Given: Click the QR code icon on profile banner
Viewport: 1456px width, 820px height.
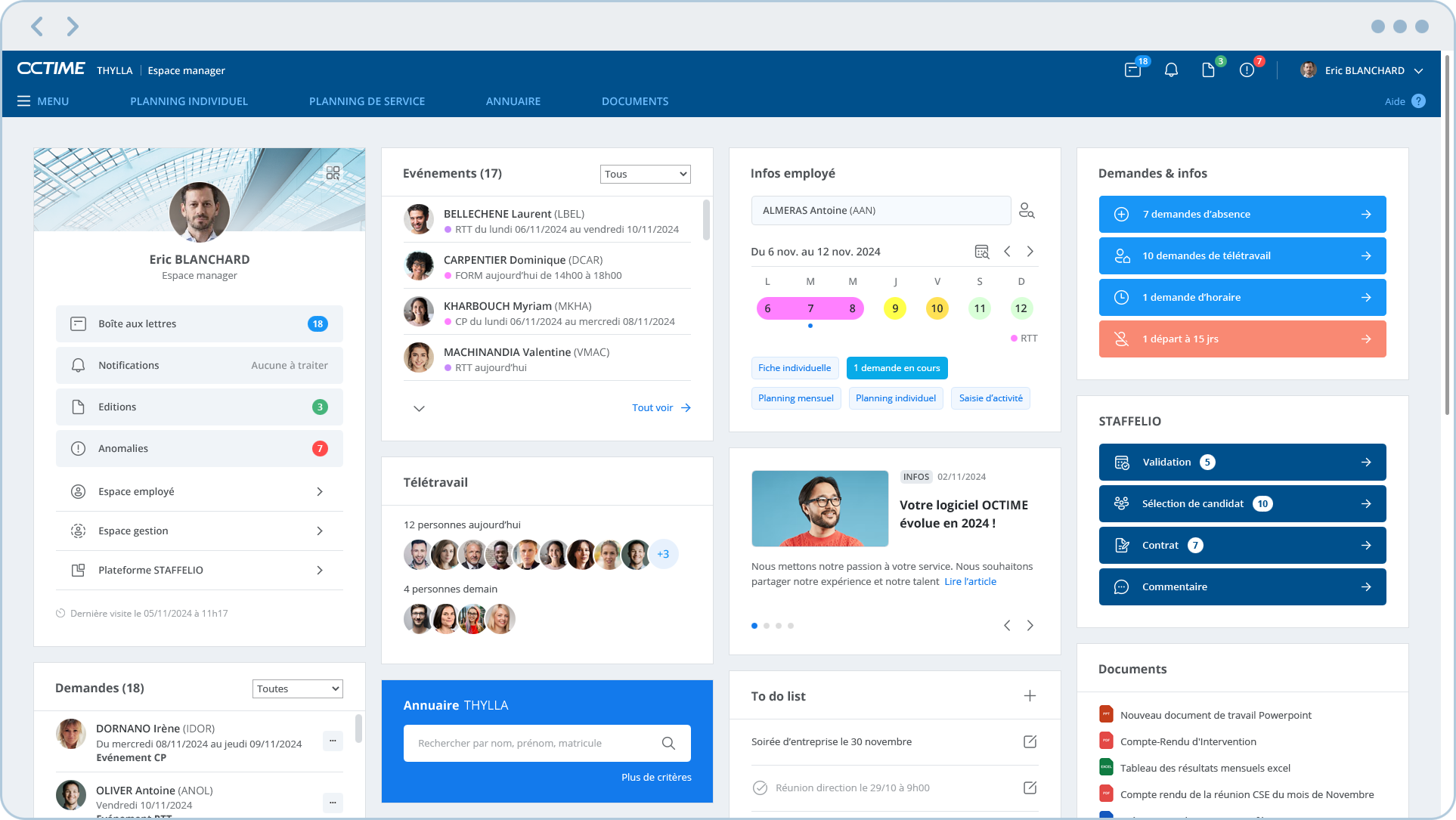Looking at the screenshot, I should click(333, 173).
